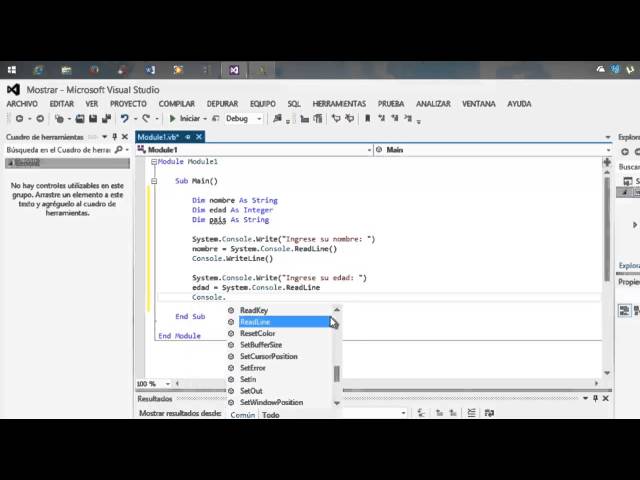Switch IntelliSense to the Común tab
This screenshot has width=640, height=480.
242,415
